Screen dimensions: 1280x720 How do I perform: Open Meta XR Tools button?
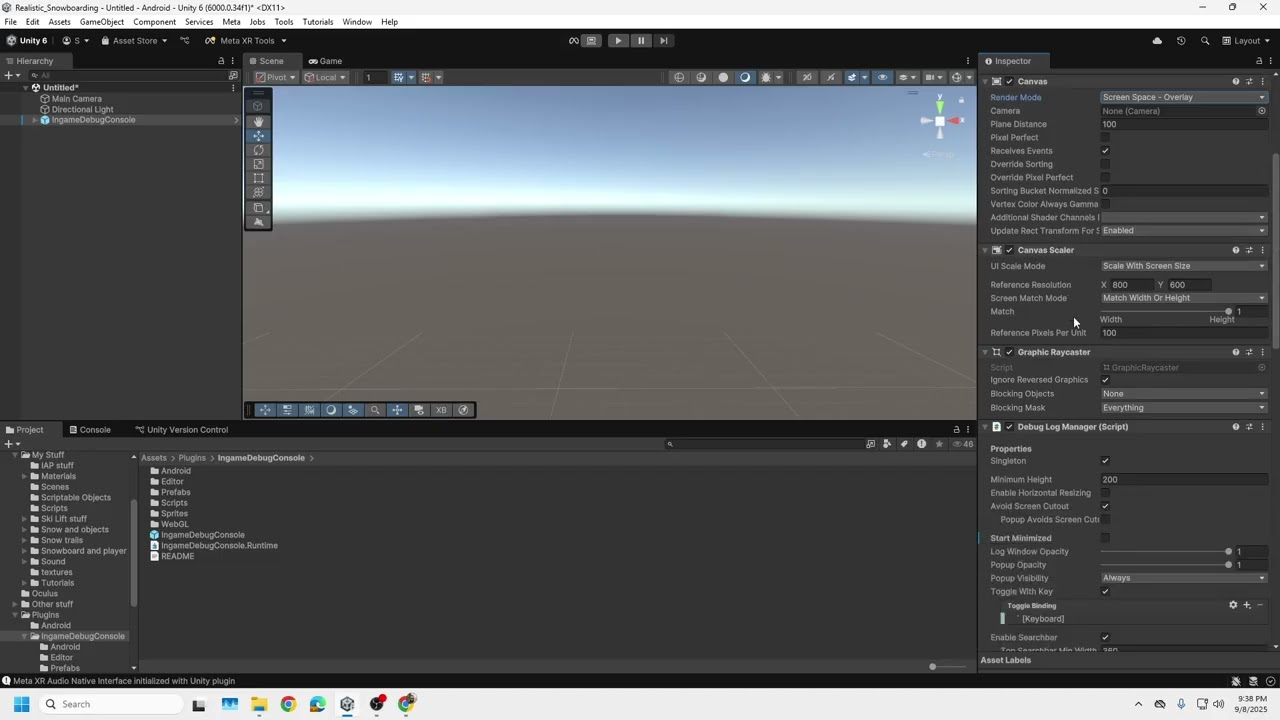(246, 41)
